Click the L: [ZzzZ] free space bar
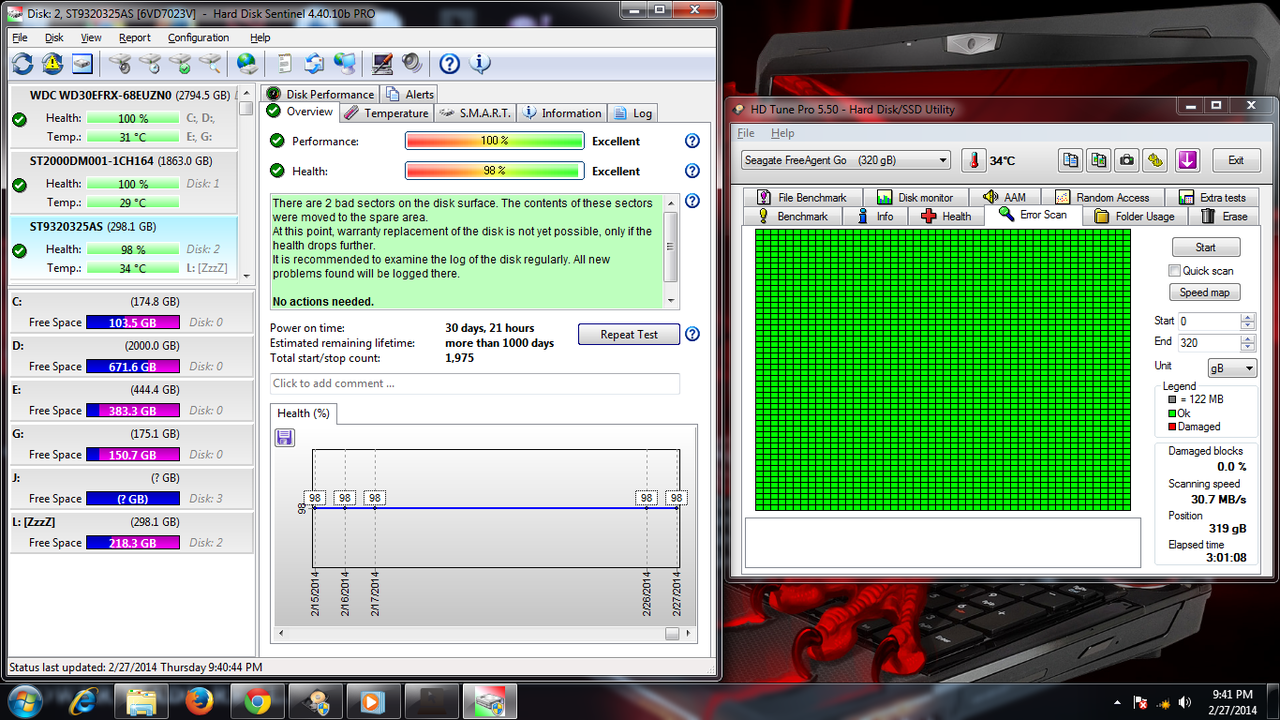Viewport: 1280px width, 720px height. (x=133, y=542)
